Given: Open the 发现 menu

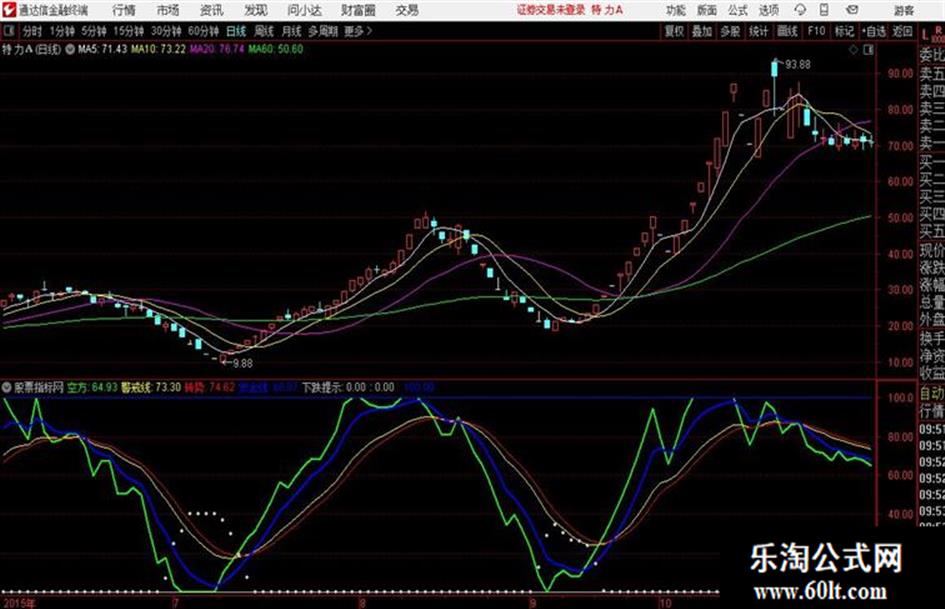Looking at the screenshot, I should click(x=256, y=10).
